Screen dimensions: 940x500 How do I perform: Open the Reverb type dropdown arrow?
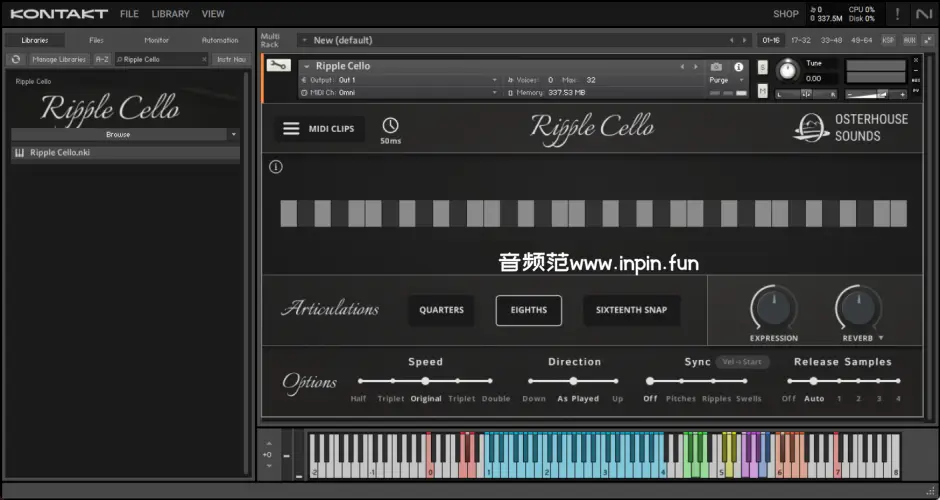[881, 338]
